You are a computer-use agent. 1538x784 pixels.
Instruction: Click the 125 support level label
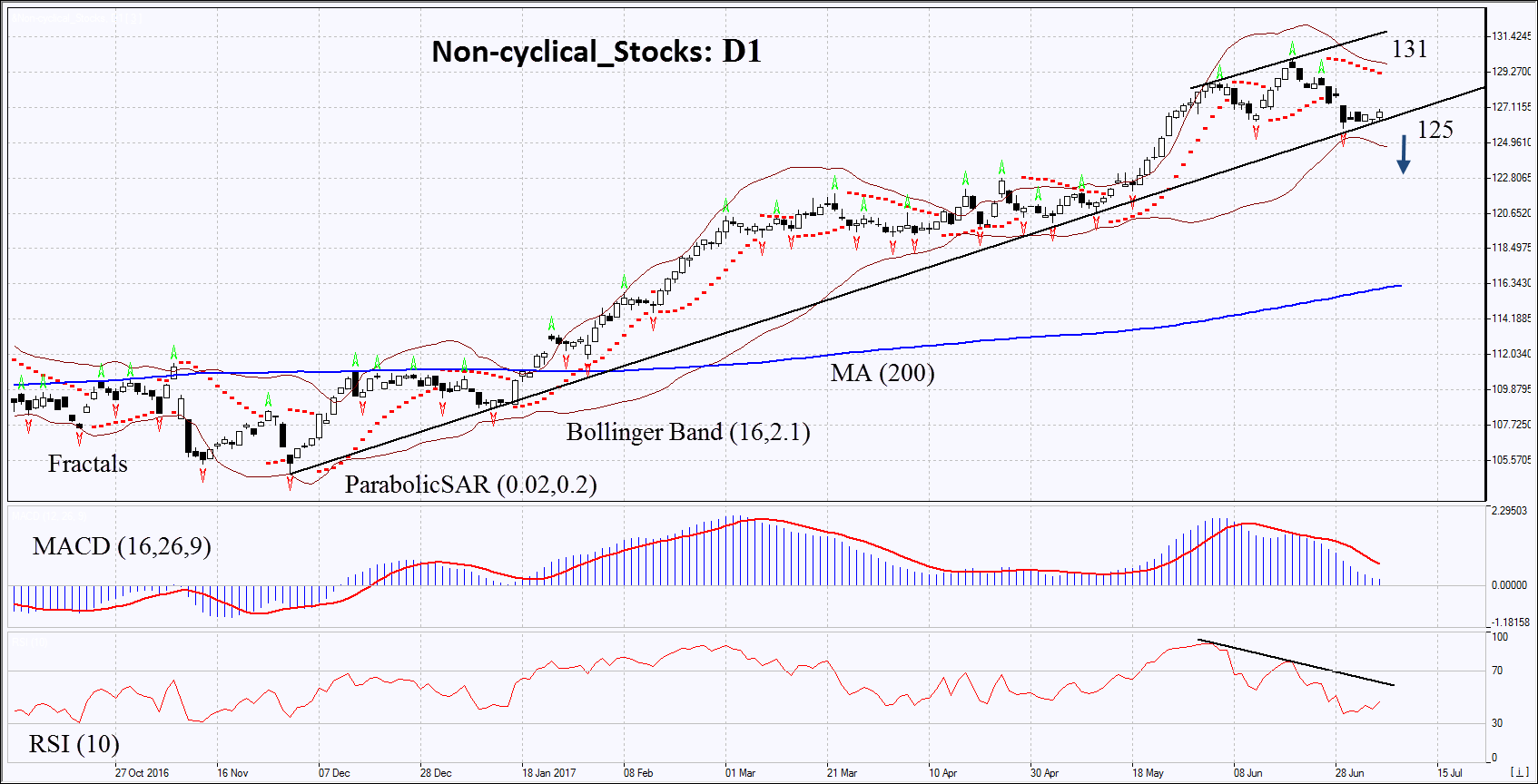click(1434, 130)
